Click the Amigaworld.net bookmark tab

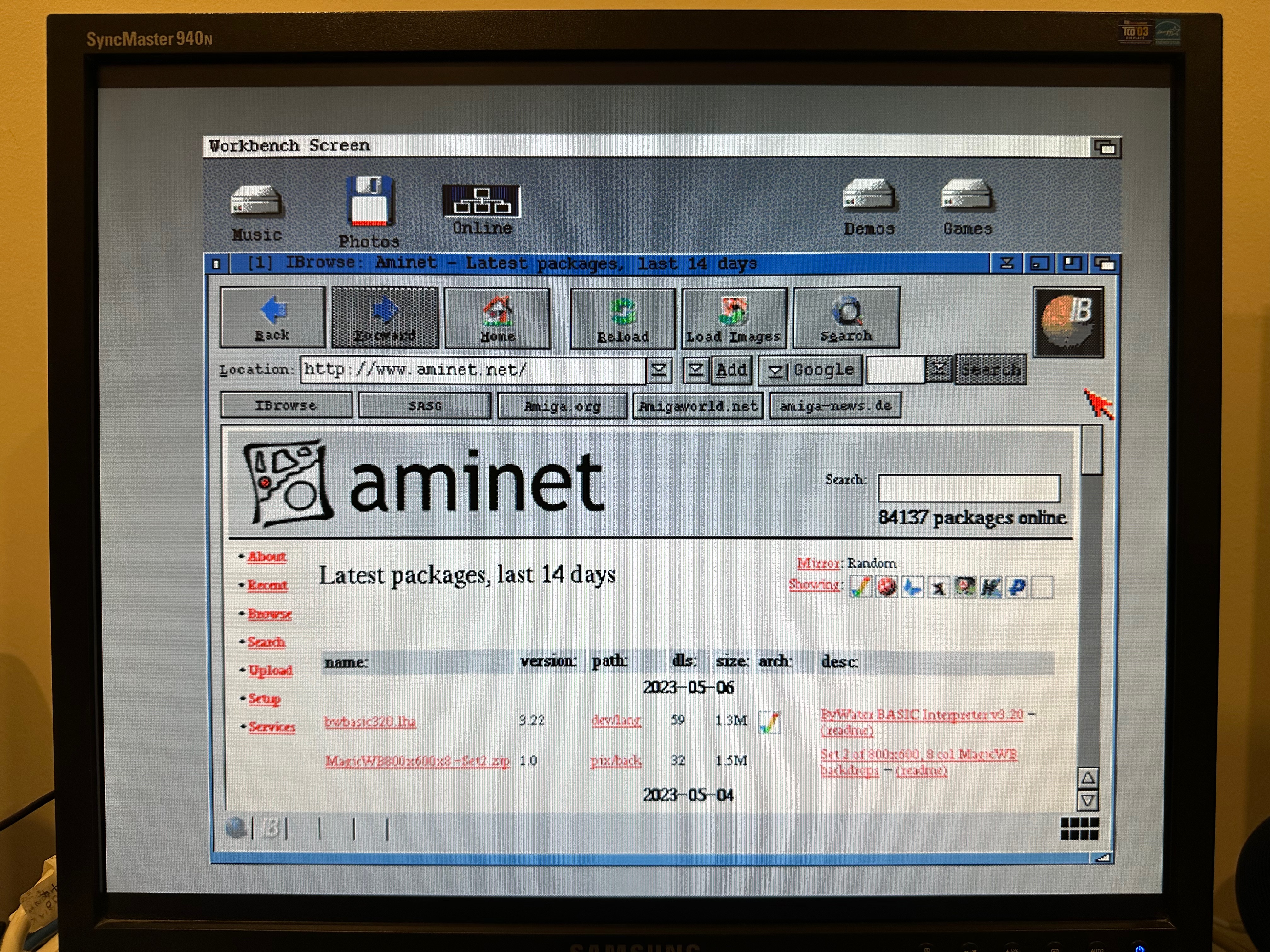698,406
